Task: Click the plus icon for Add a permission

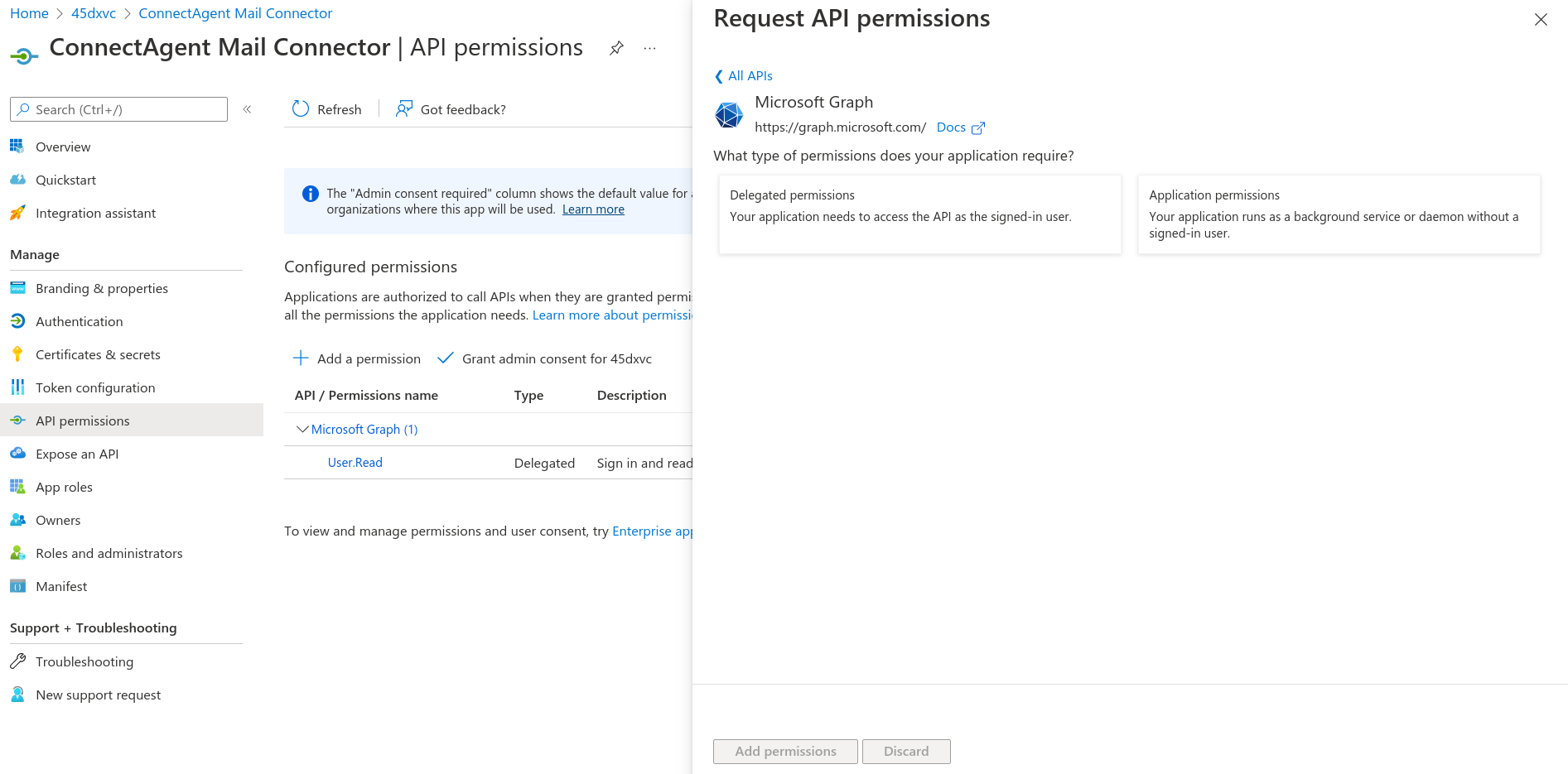Action: point(301,358)
